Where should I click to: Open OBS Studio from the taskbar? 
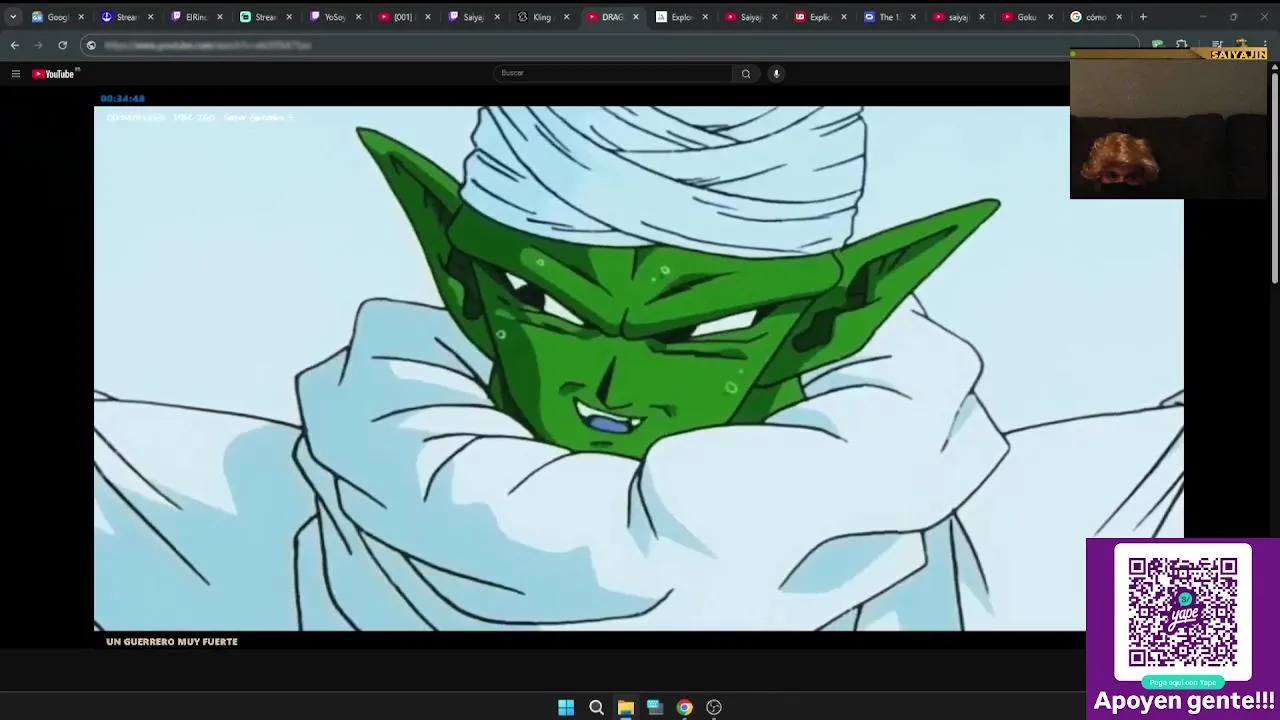[x=714, y=707]
